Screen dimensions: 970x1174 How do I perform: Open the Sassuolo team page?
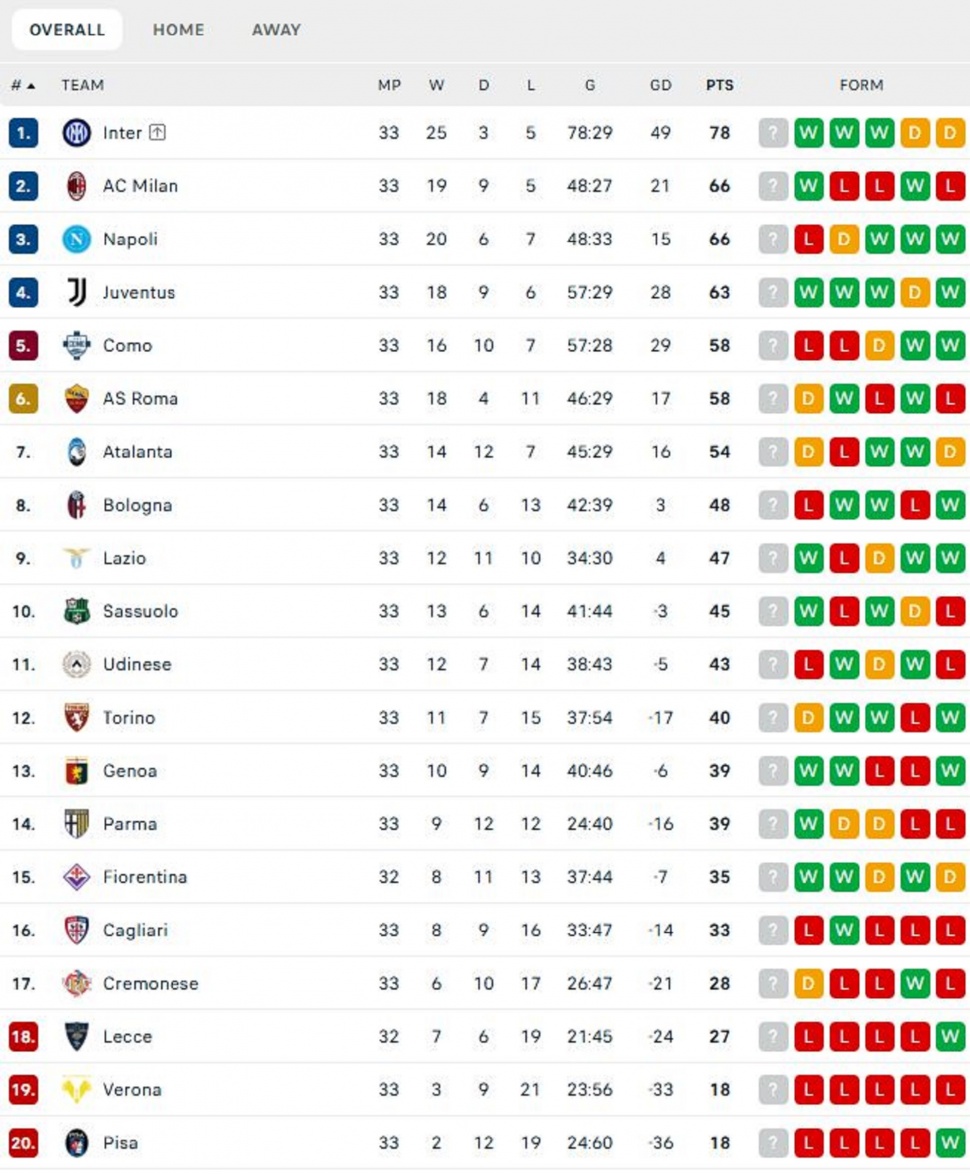click(x=141, y=611)
